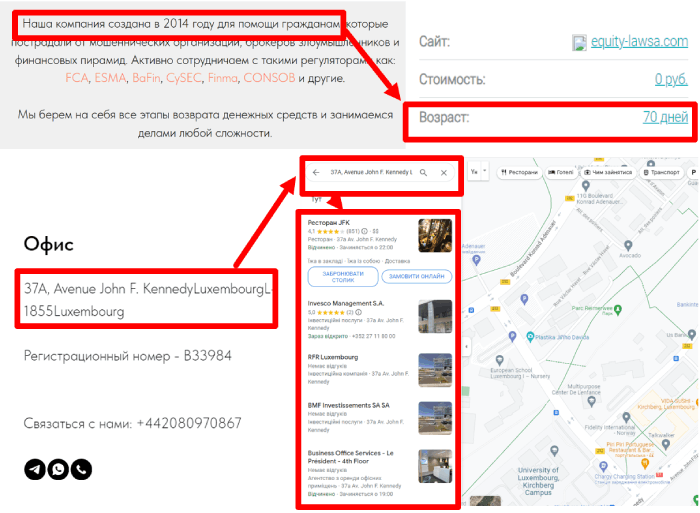The image size is (700, 513).
Task: Click the Сайт: label
Action: [434, 42]
